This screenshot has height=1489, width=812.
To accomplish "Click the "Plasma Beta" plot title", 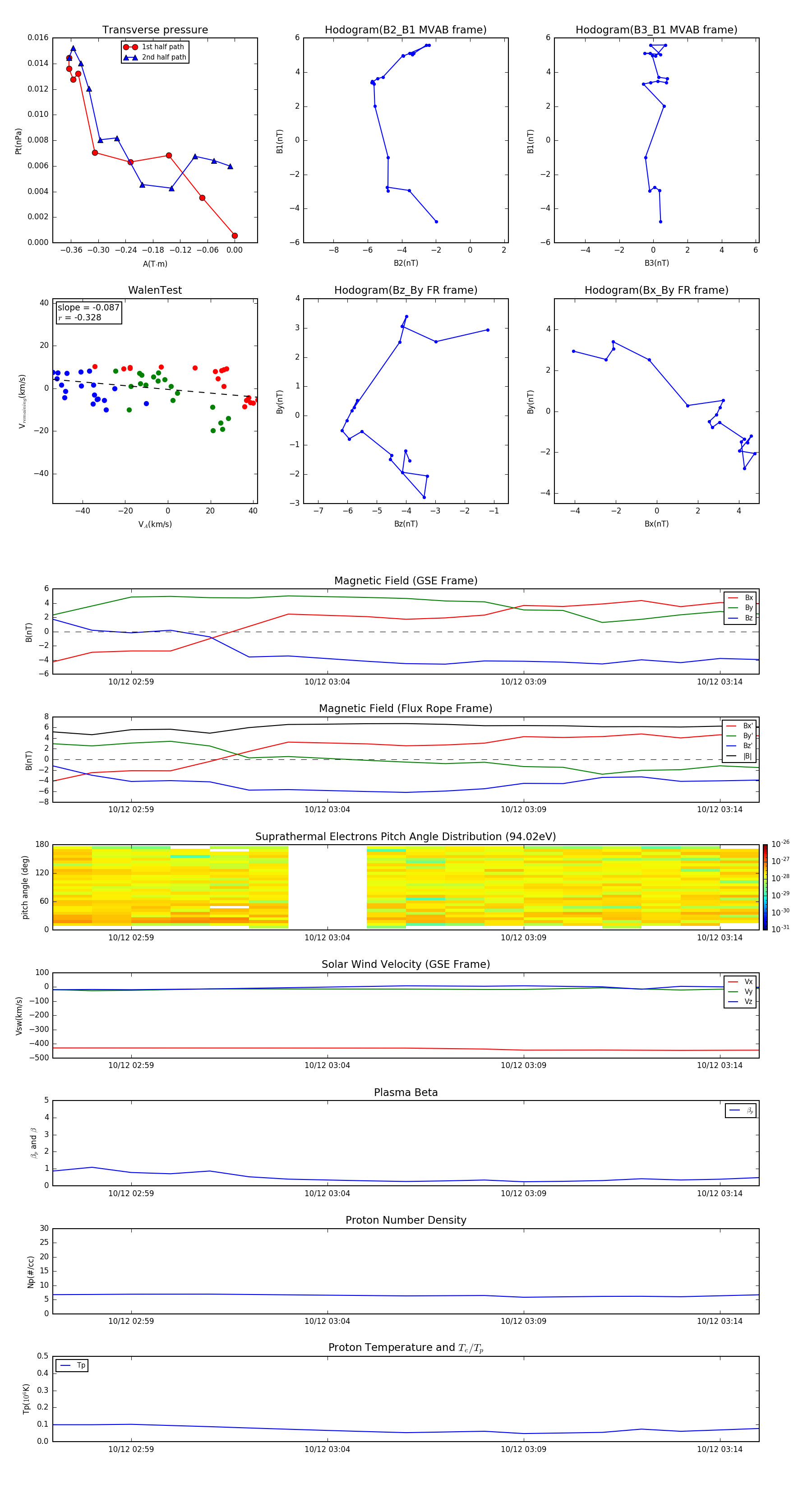I will click(406, 1092).
